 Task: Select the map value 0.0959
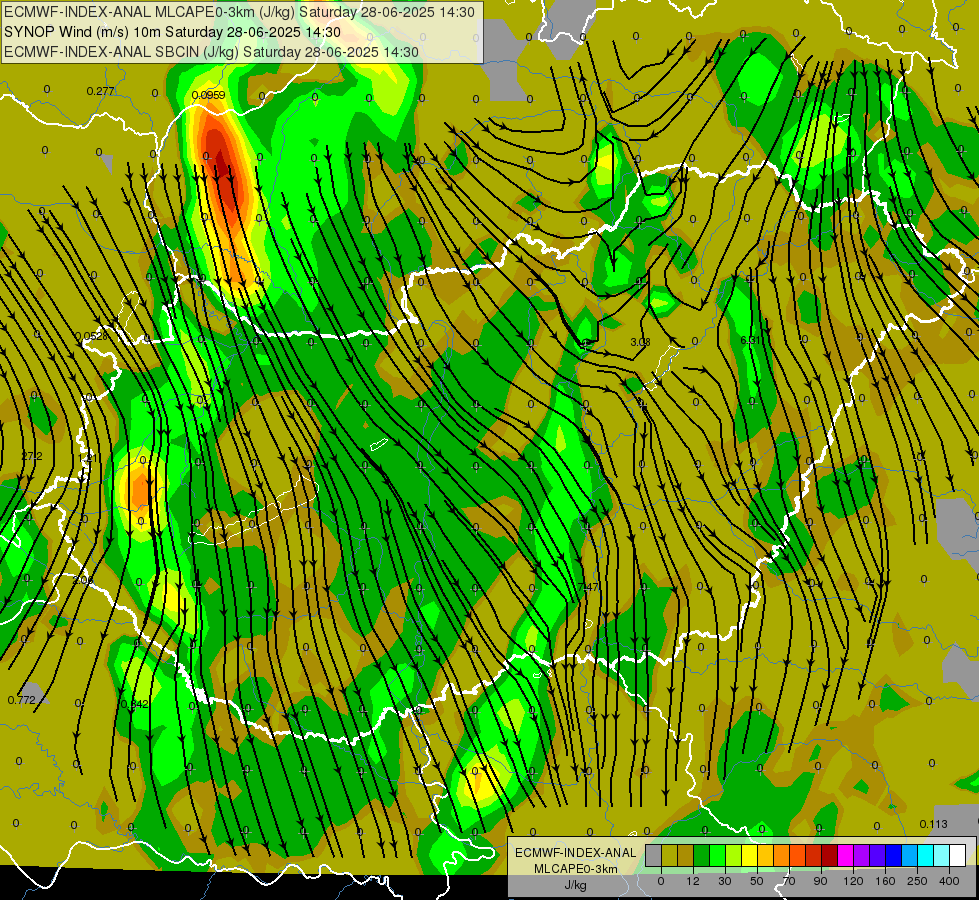tap(208, 95)
